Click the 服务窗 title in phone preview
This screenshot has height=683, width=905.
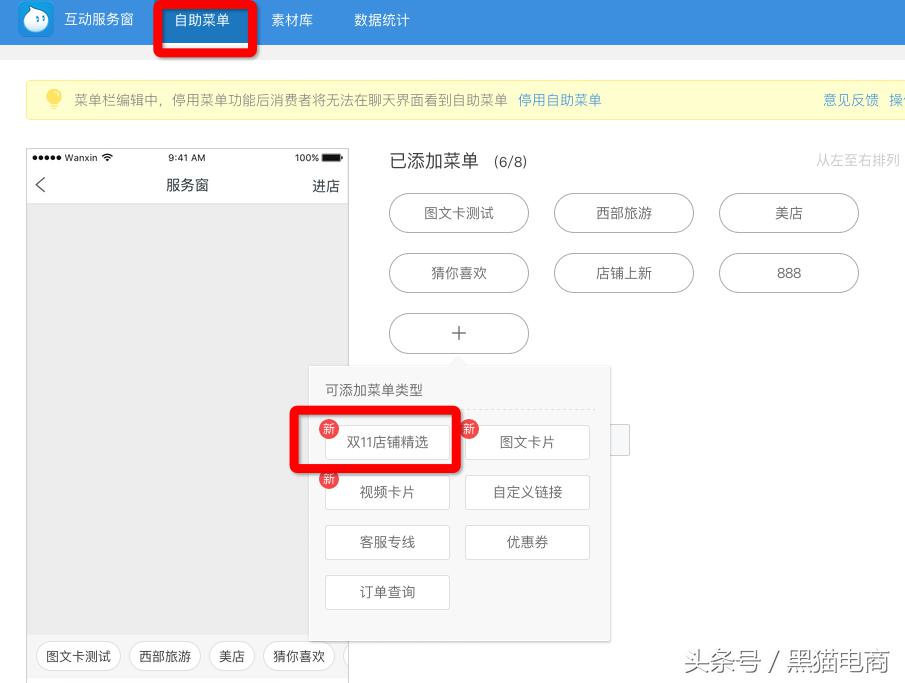[187, 185]
